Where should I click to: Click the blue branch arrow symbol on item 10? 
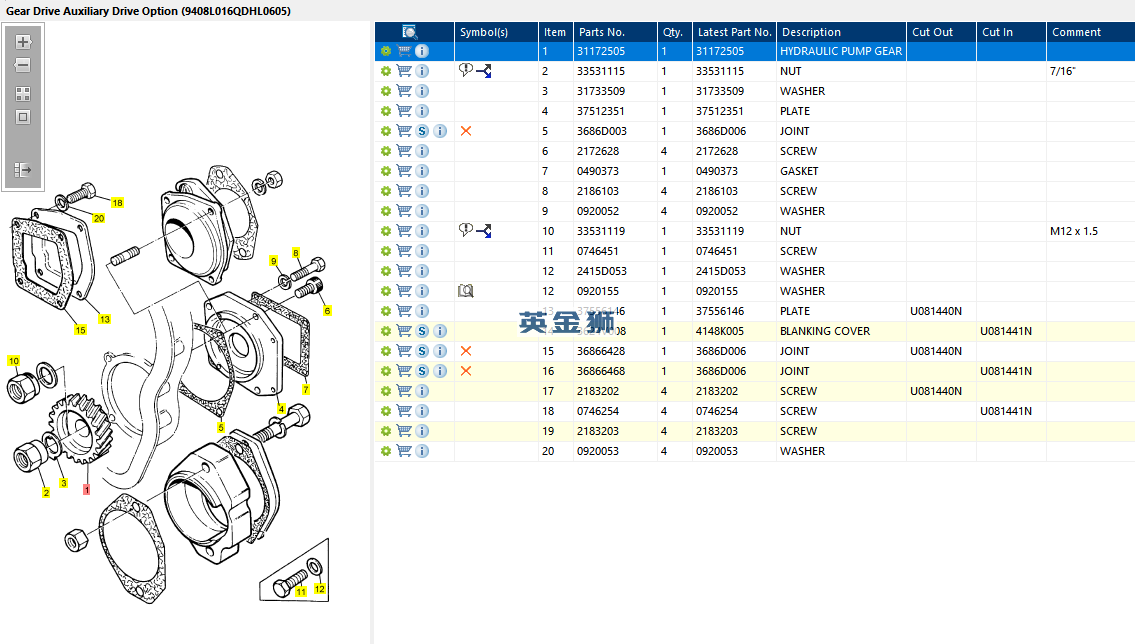coord(484,231)
